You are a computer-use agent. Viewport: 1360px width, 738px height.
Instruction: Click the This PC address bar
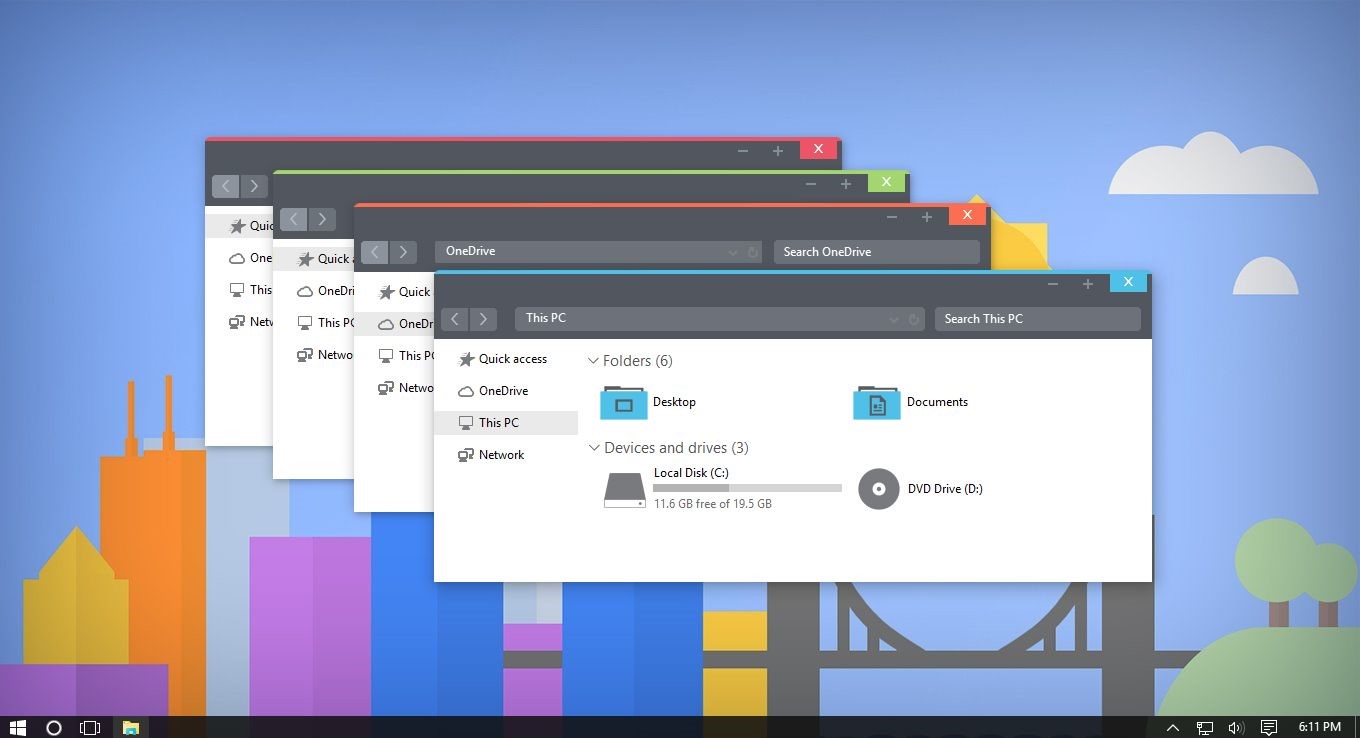pyautogui.click(x=720, y=319)
